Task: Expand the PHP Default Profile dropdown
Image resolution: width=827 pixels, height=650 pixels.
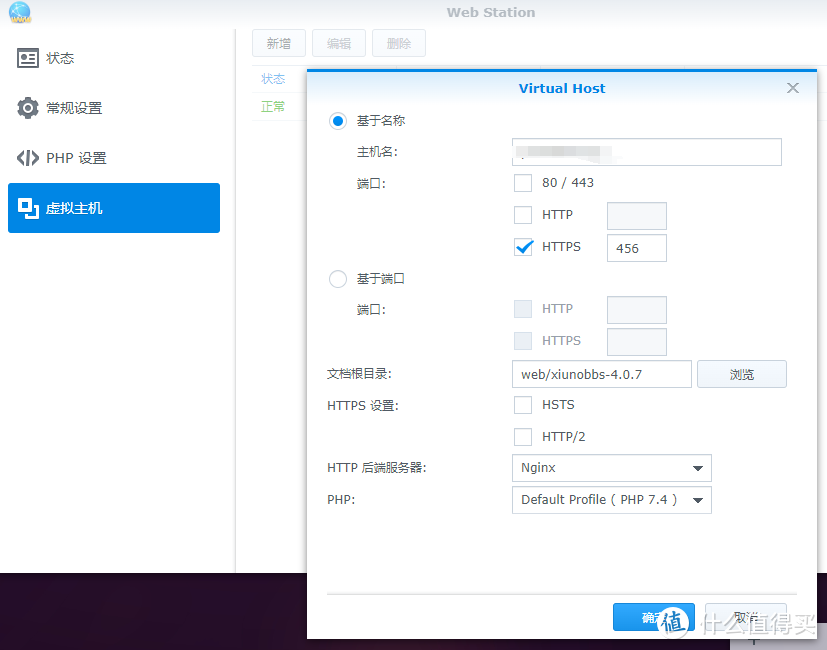Action: click(611, 500)
